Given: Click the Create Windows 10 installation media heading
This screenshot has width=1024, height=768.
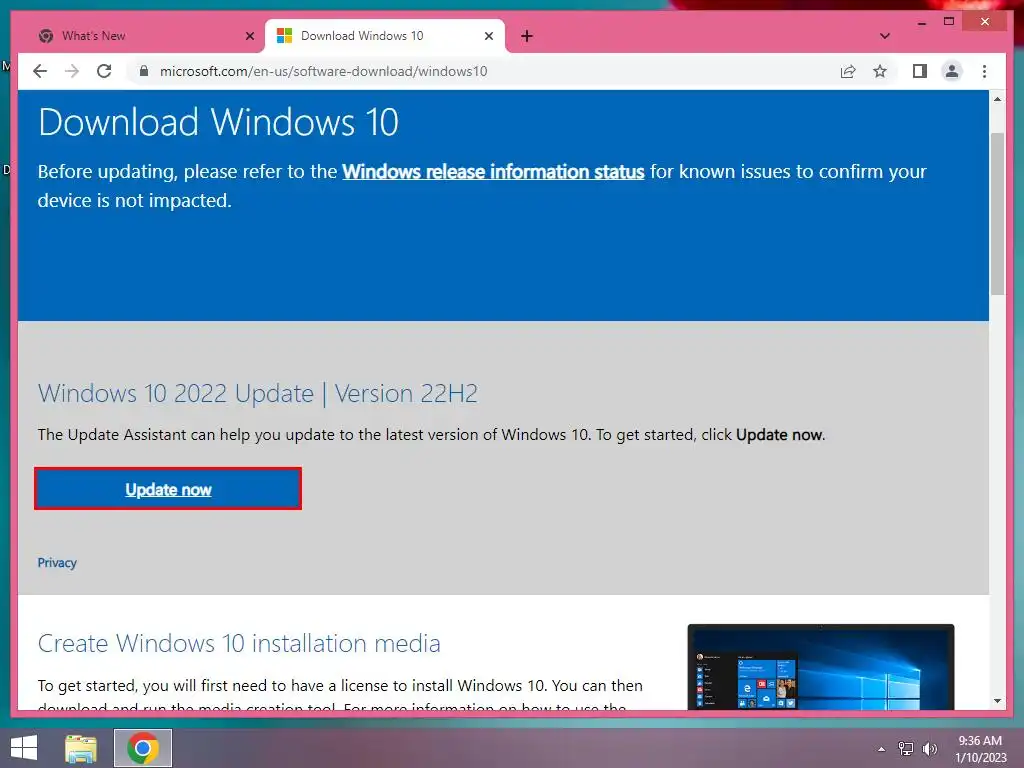Looking at the screenshot, I should [x=239, y=643].
